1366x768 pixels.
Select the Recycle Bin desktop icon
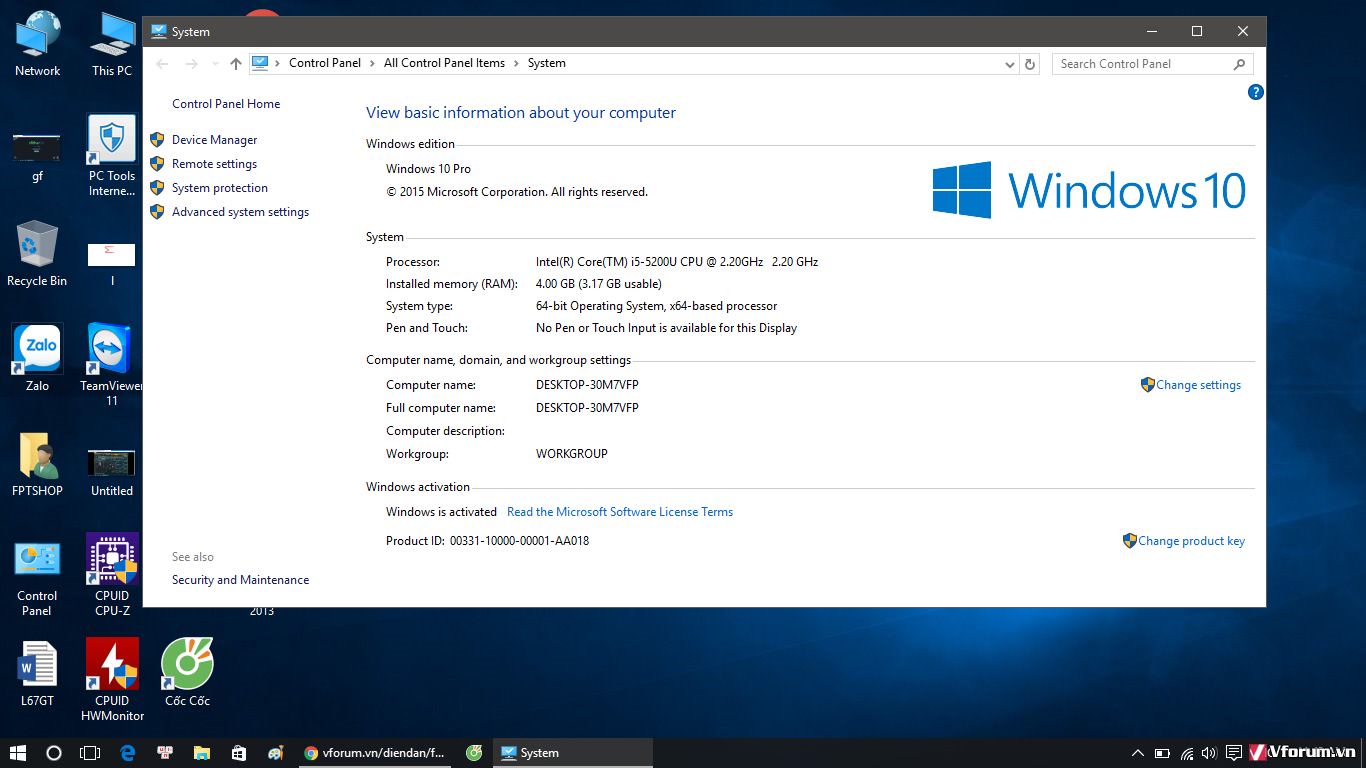[37, 254]
